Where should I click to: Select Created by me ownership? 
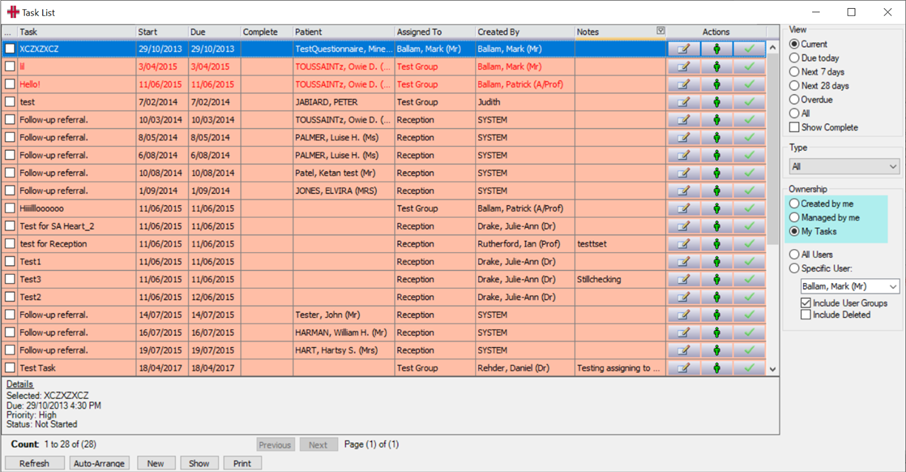coord(794,203)
